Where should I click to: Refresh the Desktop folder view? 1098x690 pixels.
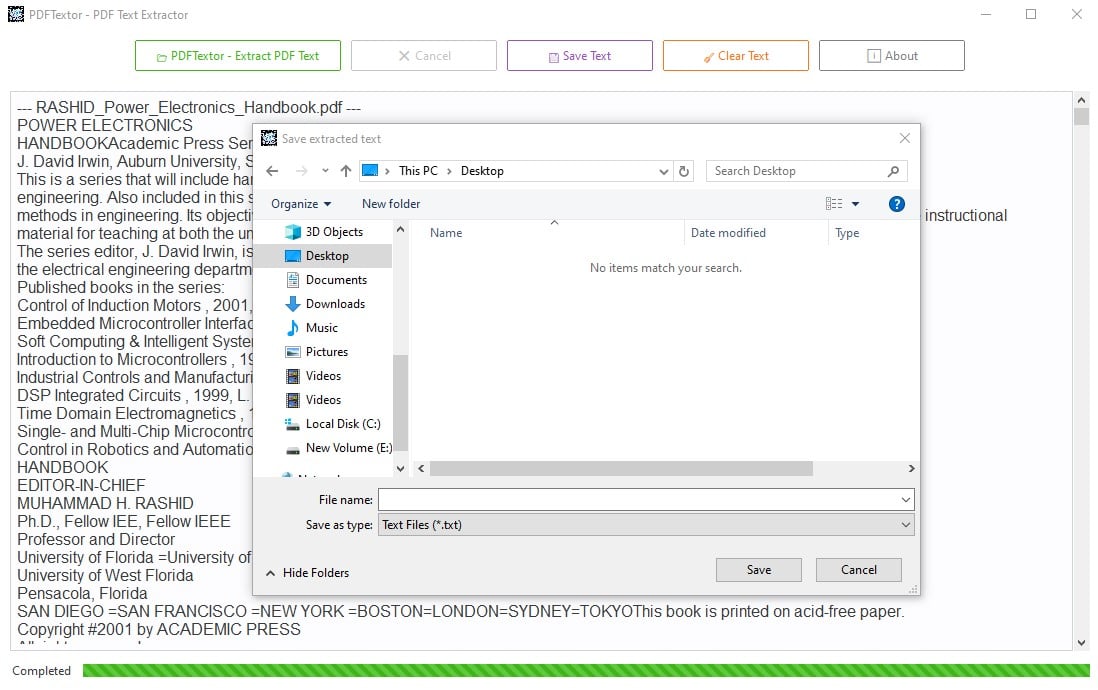[684, 171]
